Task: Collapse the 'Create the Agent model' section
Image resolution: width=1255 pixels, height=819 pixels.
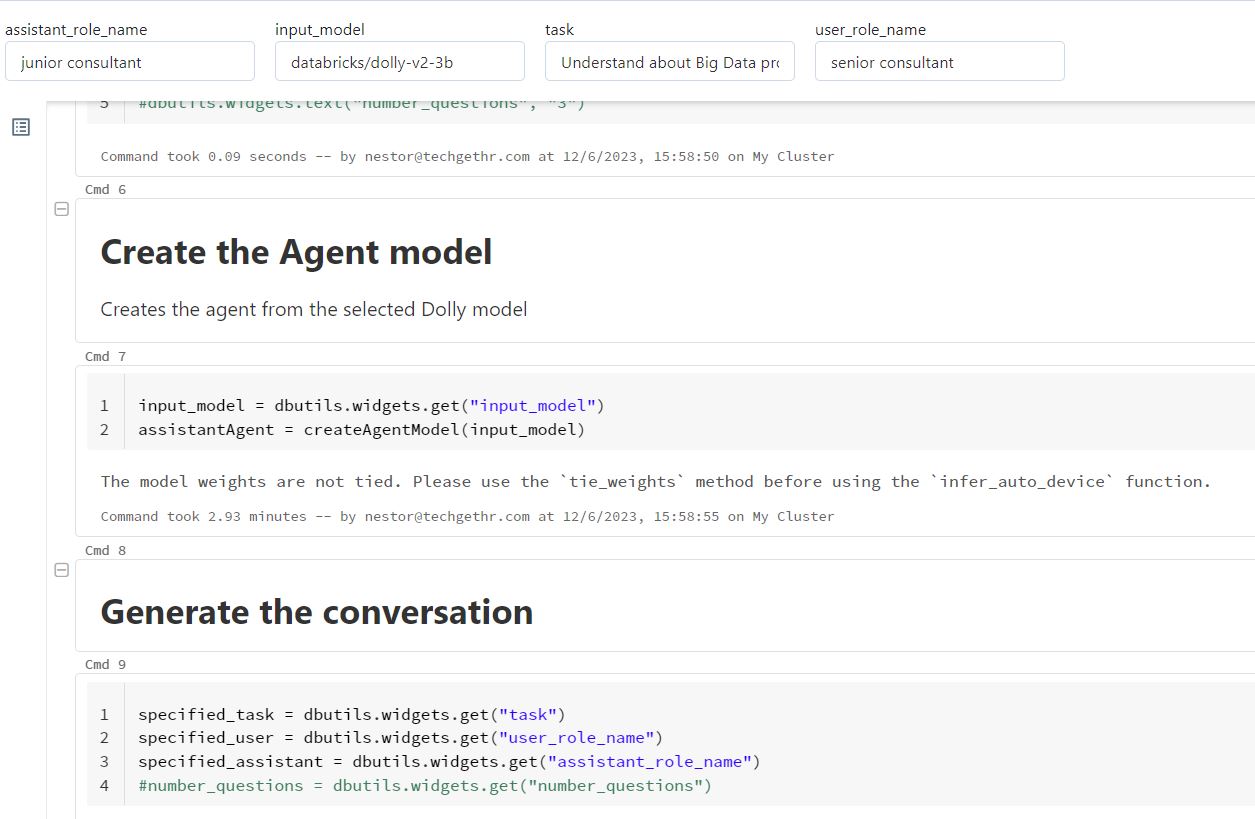Action: 61,209
